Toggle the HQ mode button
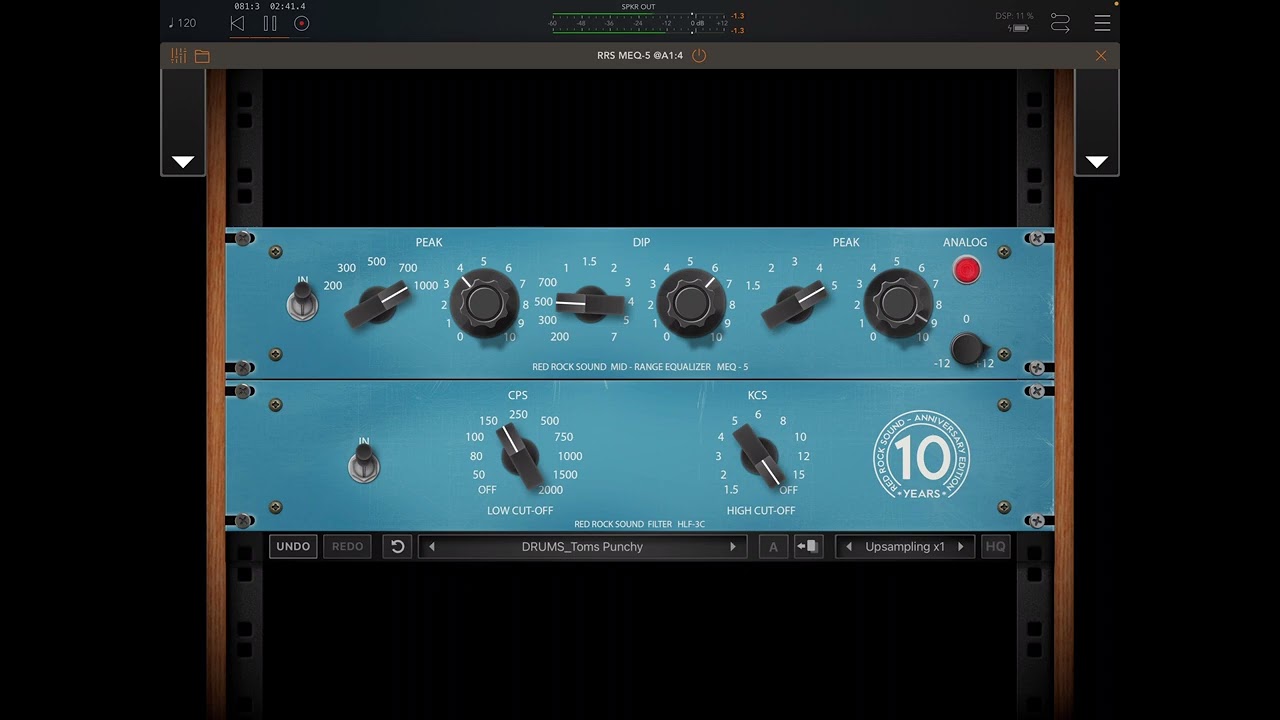The width and height of the screenshot is (1280, 720). click(x=995, y=547)
